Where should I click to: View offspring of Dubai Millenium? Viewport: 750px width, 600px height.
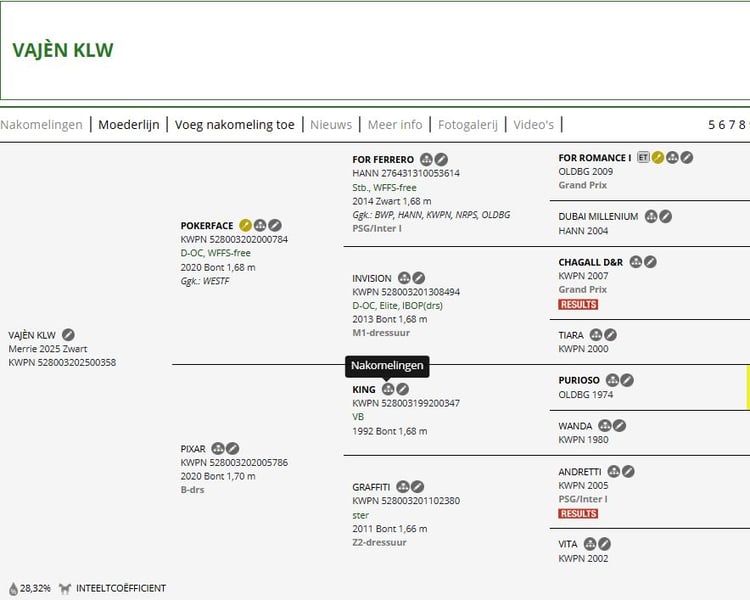[x=651, y=217]
